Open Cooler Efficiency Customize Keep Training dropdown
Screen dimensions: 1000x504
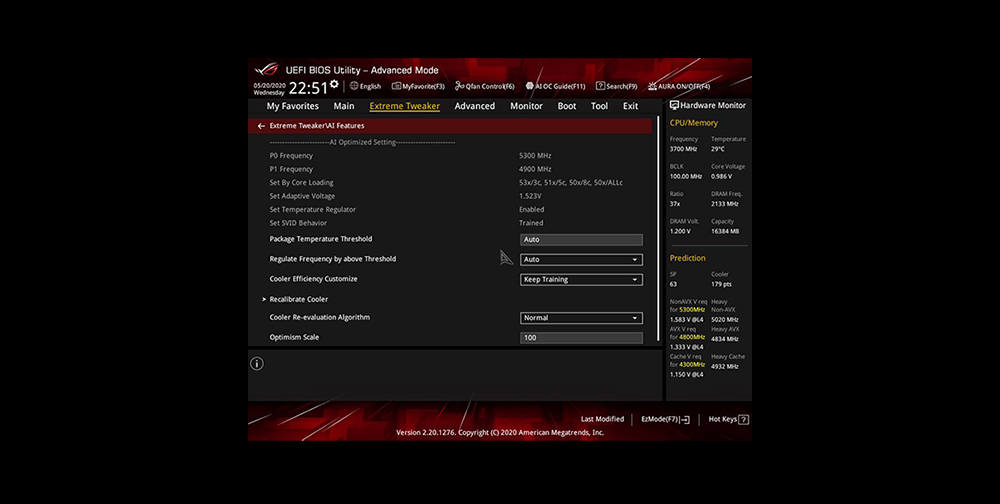point(581,279)
